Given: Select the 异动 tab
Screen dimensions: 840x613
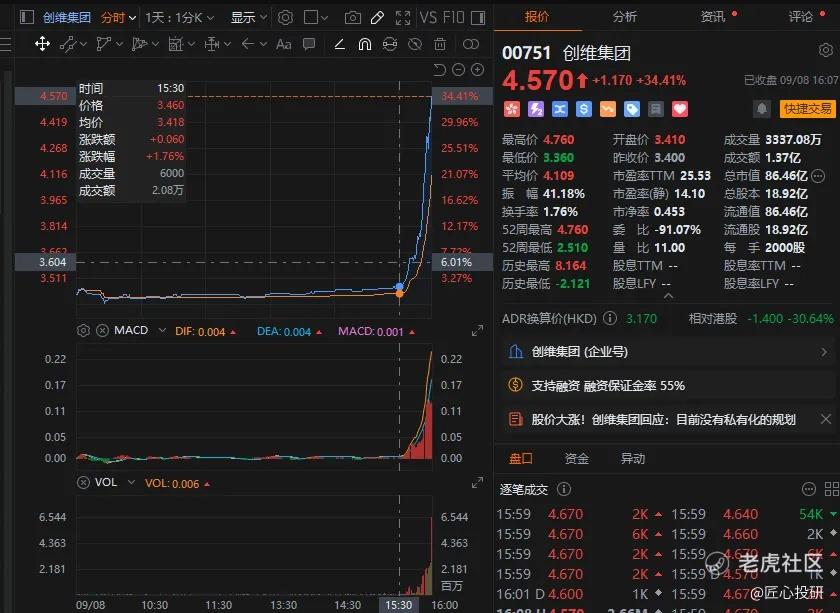Looking at the screenshot, I should (x=633, y=459).
